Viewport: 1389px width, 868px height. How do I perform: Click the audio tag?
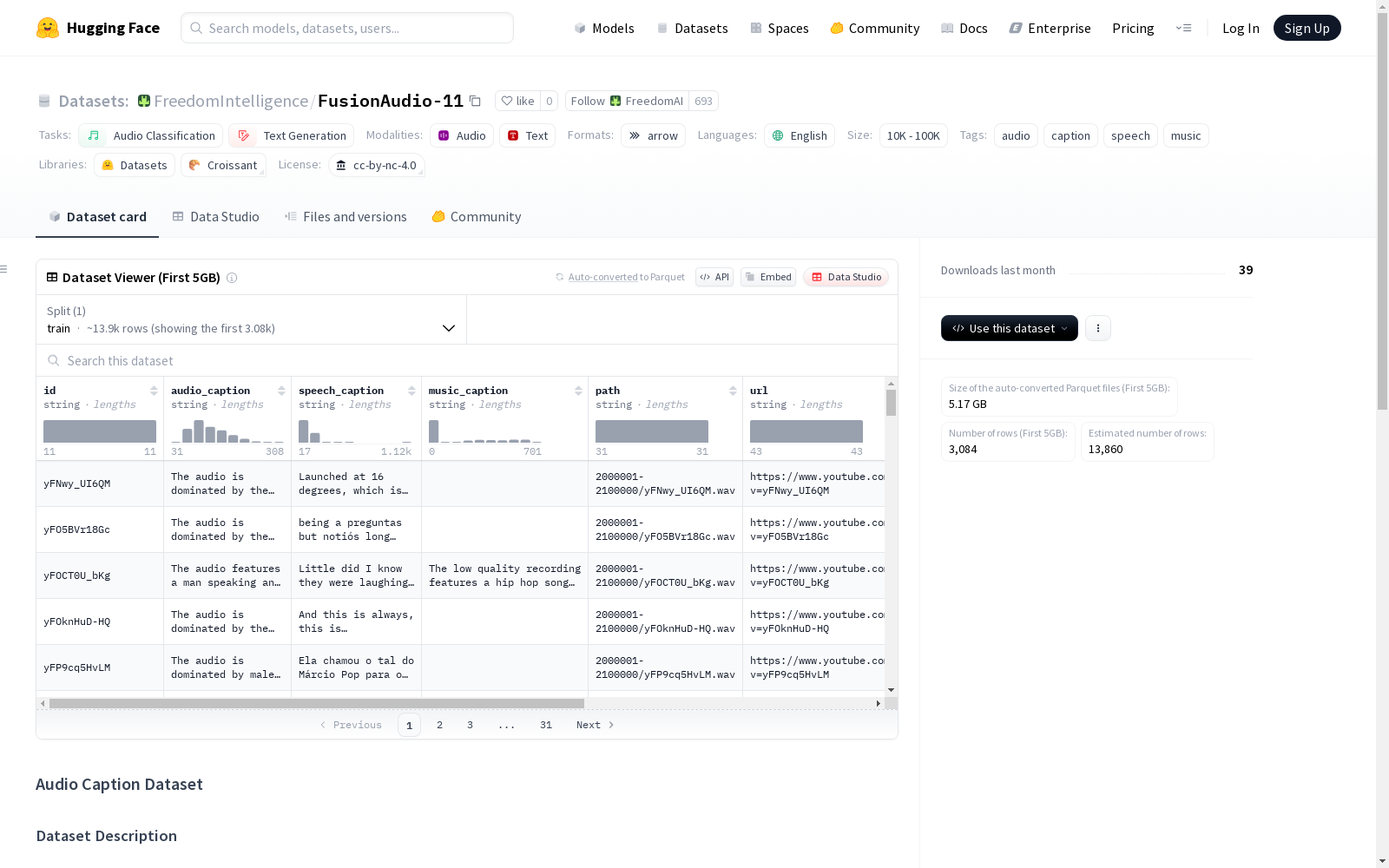pyautogui.click(x=1016, y=135)
